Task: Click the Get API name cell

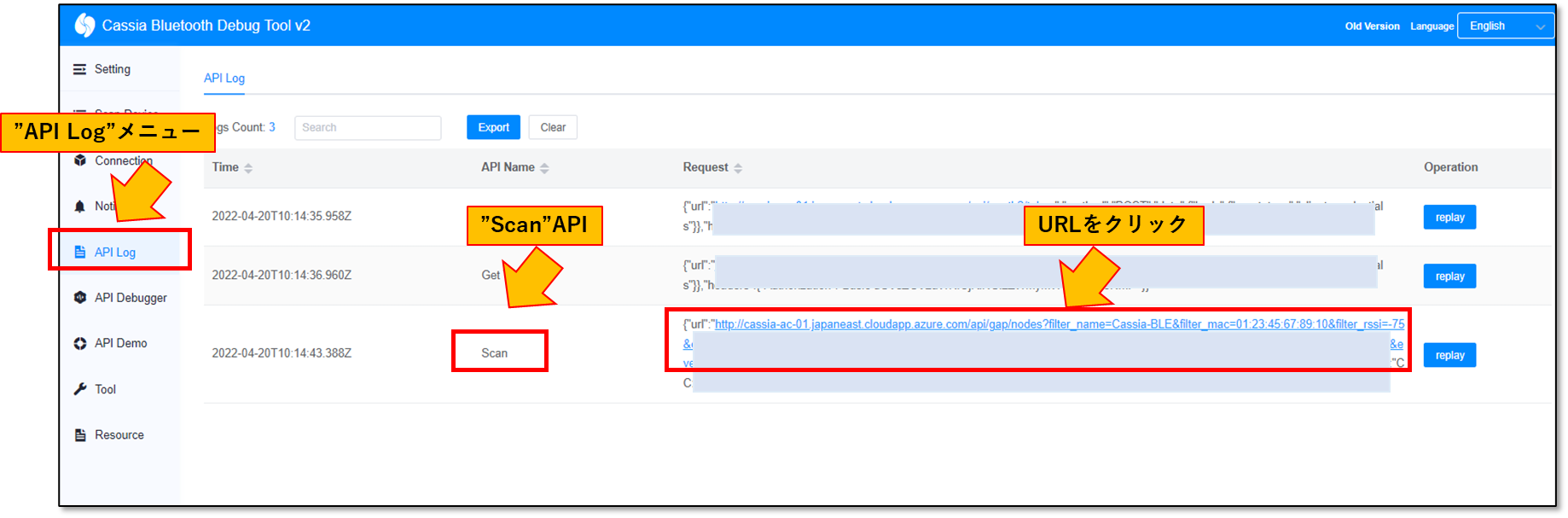Action: coord(491,275)
